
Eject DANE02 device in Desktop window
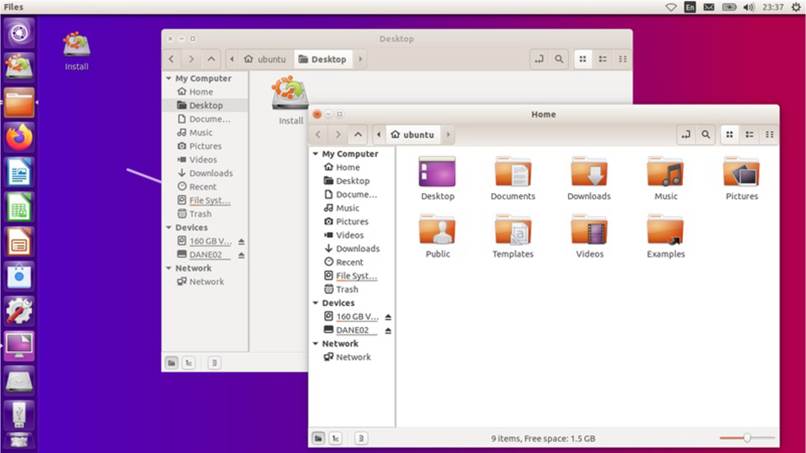241,255
